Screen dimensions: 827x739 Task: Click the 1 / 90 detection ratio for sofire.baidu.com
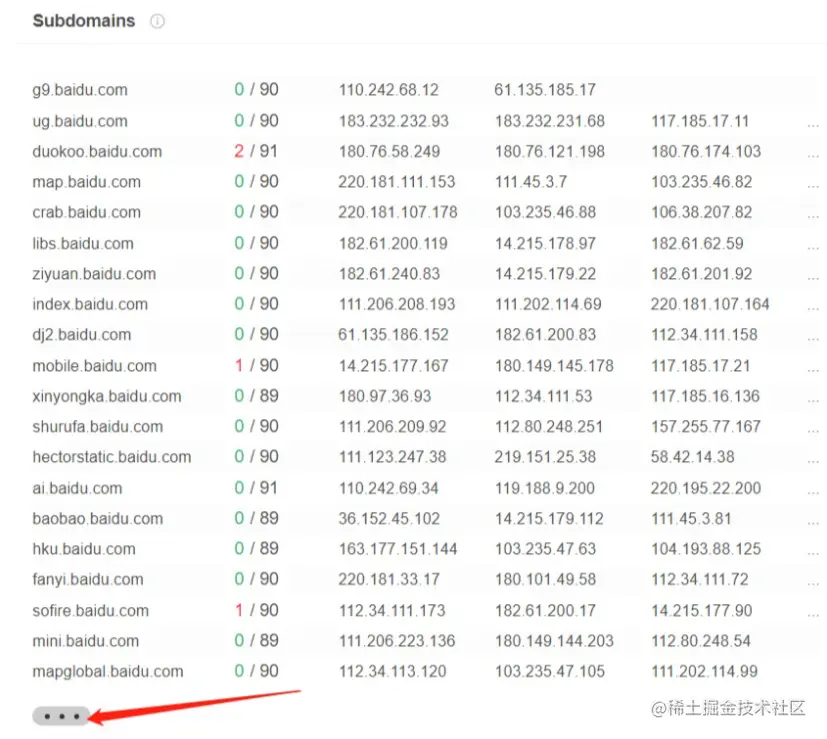pos(256,610)
